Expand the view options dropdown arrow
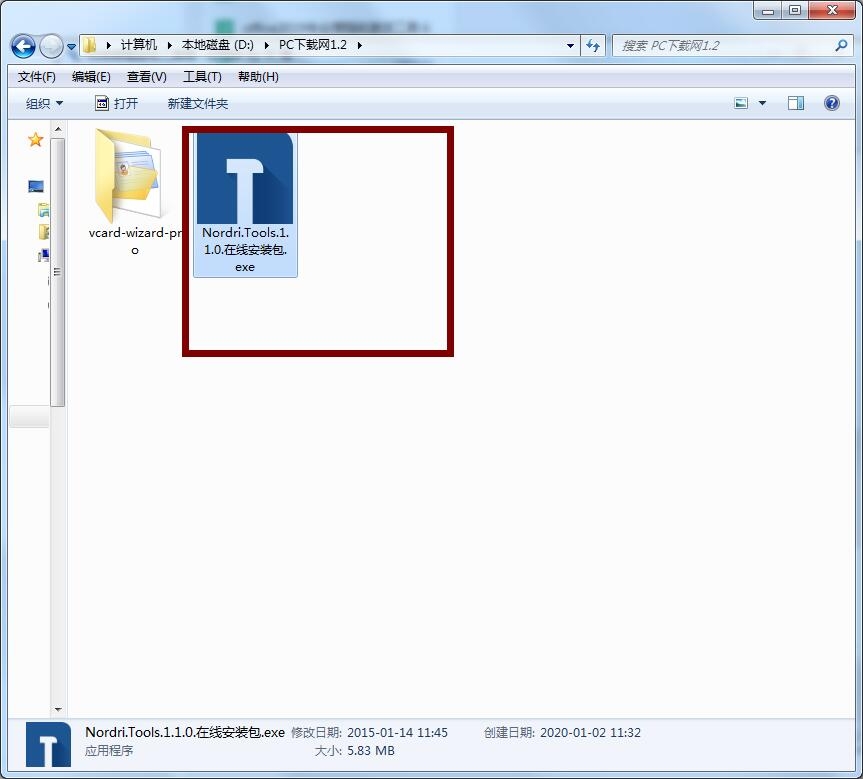 pos(762,103)
